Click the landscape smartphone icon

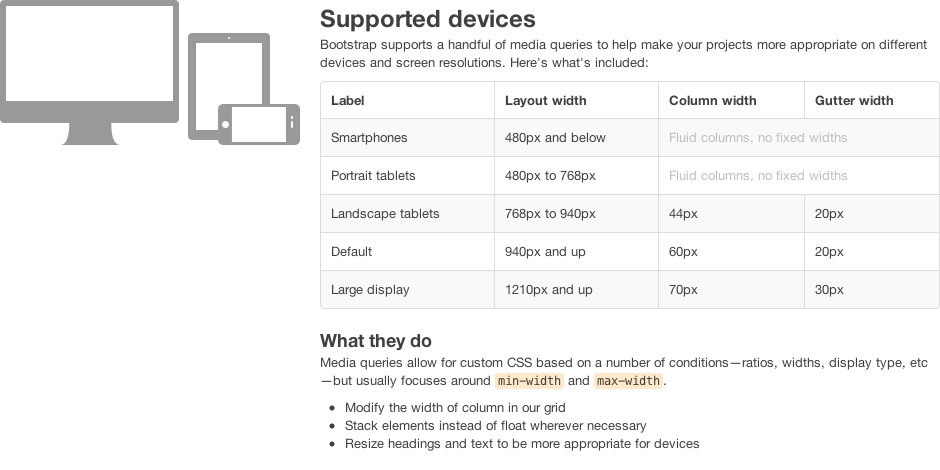coord(259,124)
